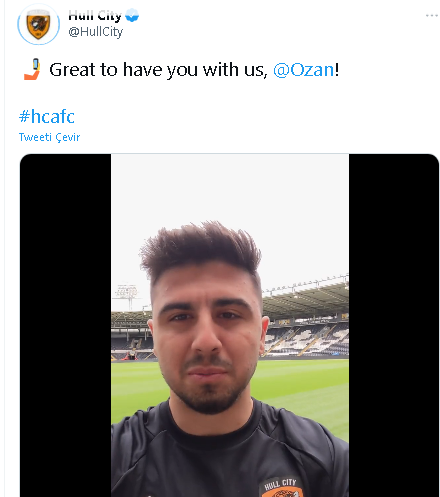Viewport: 440px width, 497px height.
Task: Open the #hcafc hashtag
Action: 47,116
